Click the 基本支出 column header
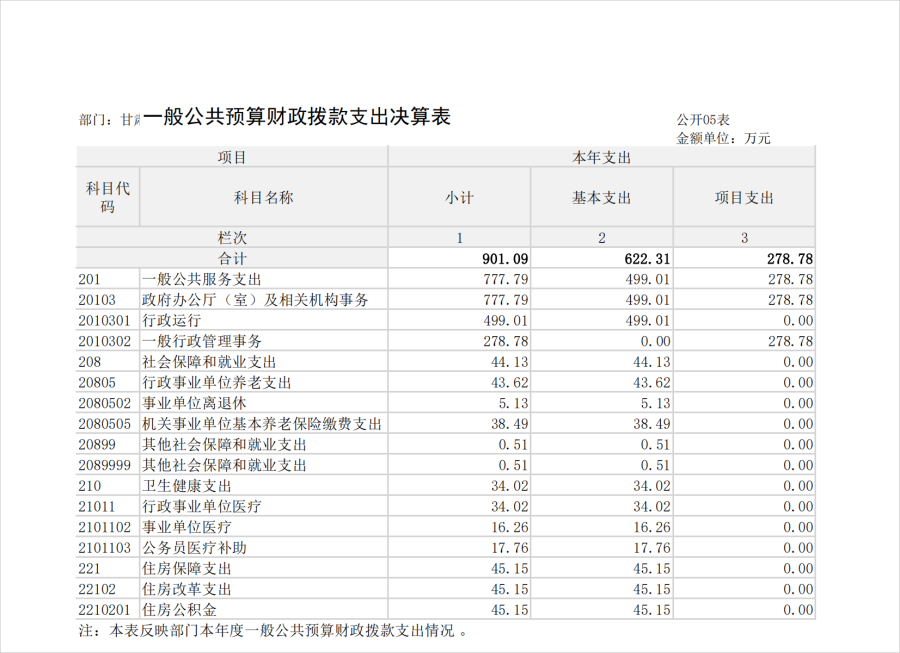The width and height of the screenshot is (900, 653). [x=601, y=198]
